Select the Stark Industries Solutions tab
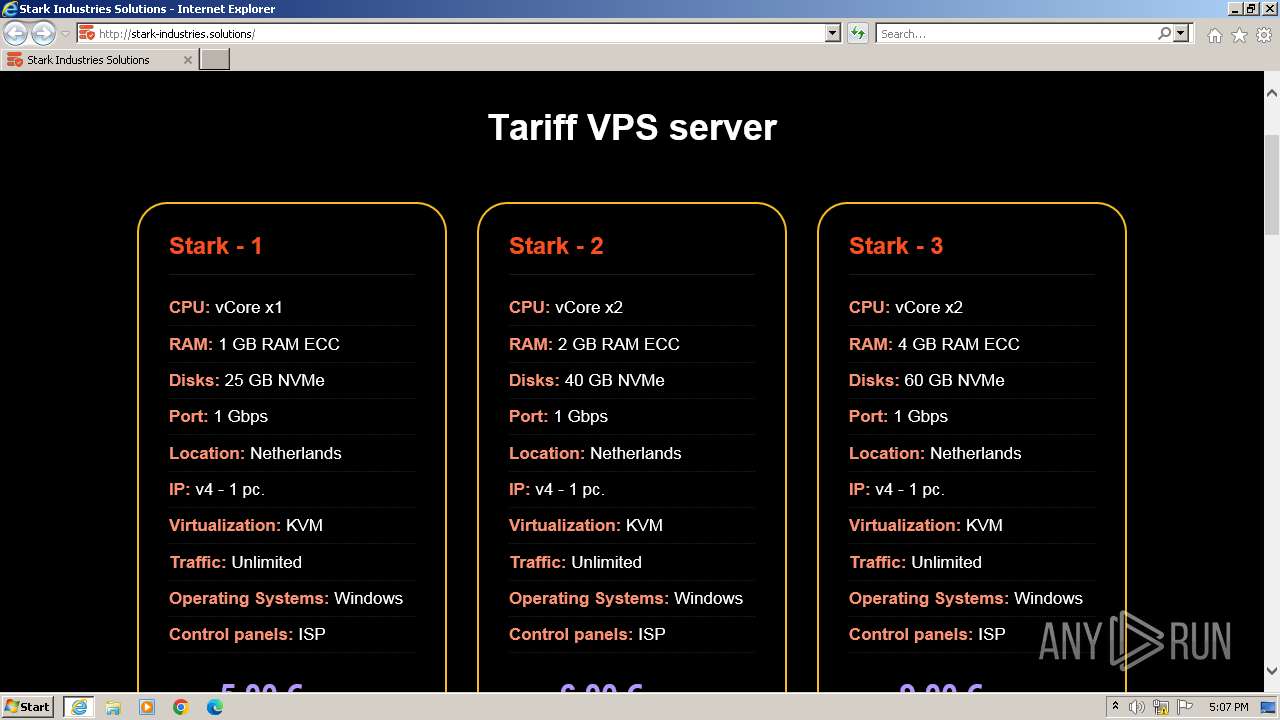 pyautogui.click(x=98, y=60)
